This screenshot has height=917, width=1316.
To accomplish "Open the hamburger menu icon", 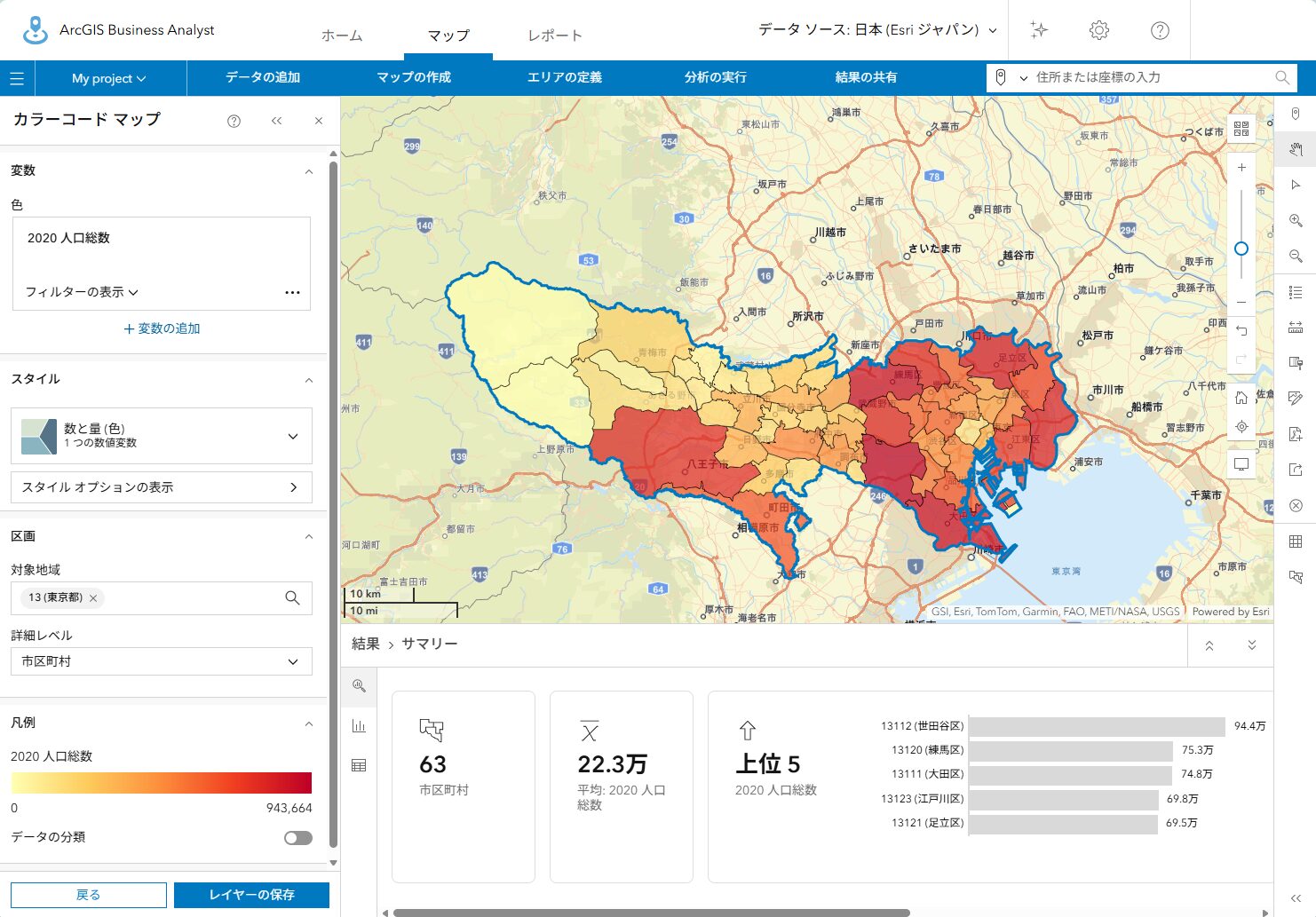I will 17,78.
